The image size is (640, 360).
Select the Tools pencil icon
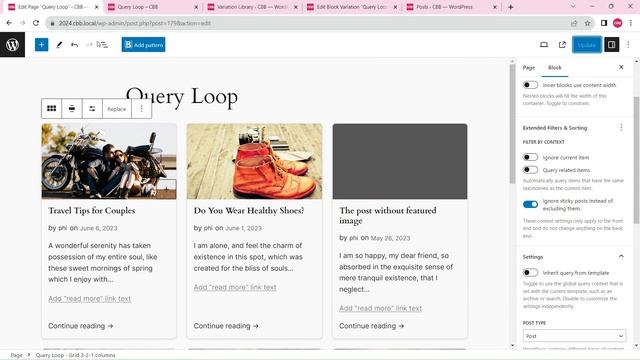(x=59, y=45)
